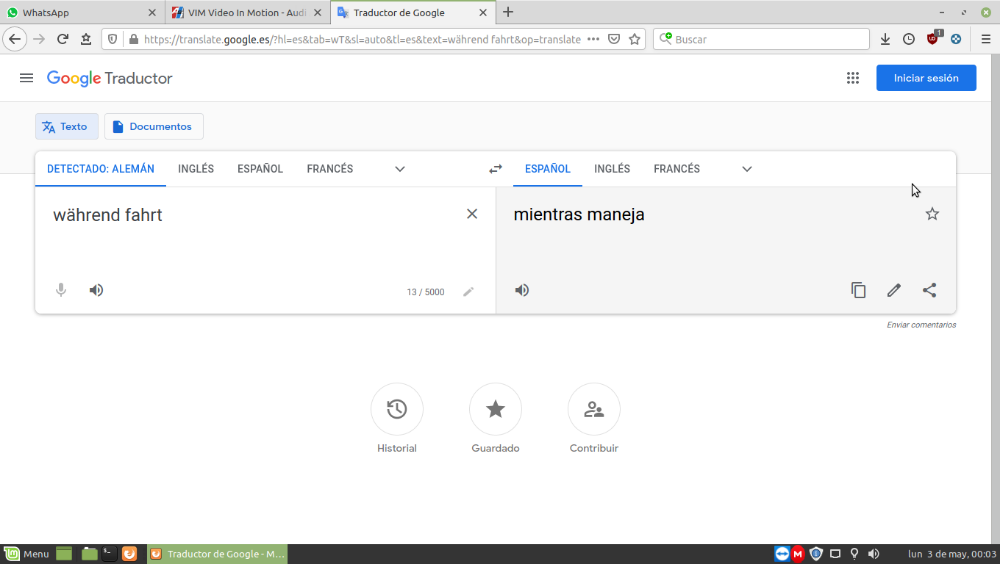Open the clock calendar in taskbar
Screen dimensions: 1000x564
(952, 554)
